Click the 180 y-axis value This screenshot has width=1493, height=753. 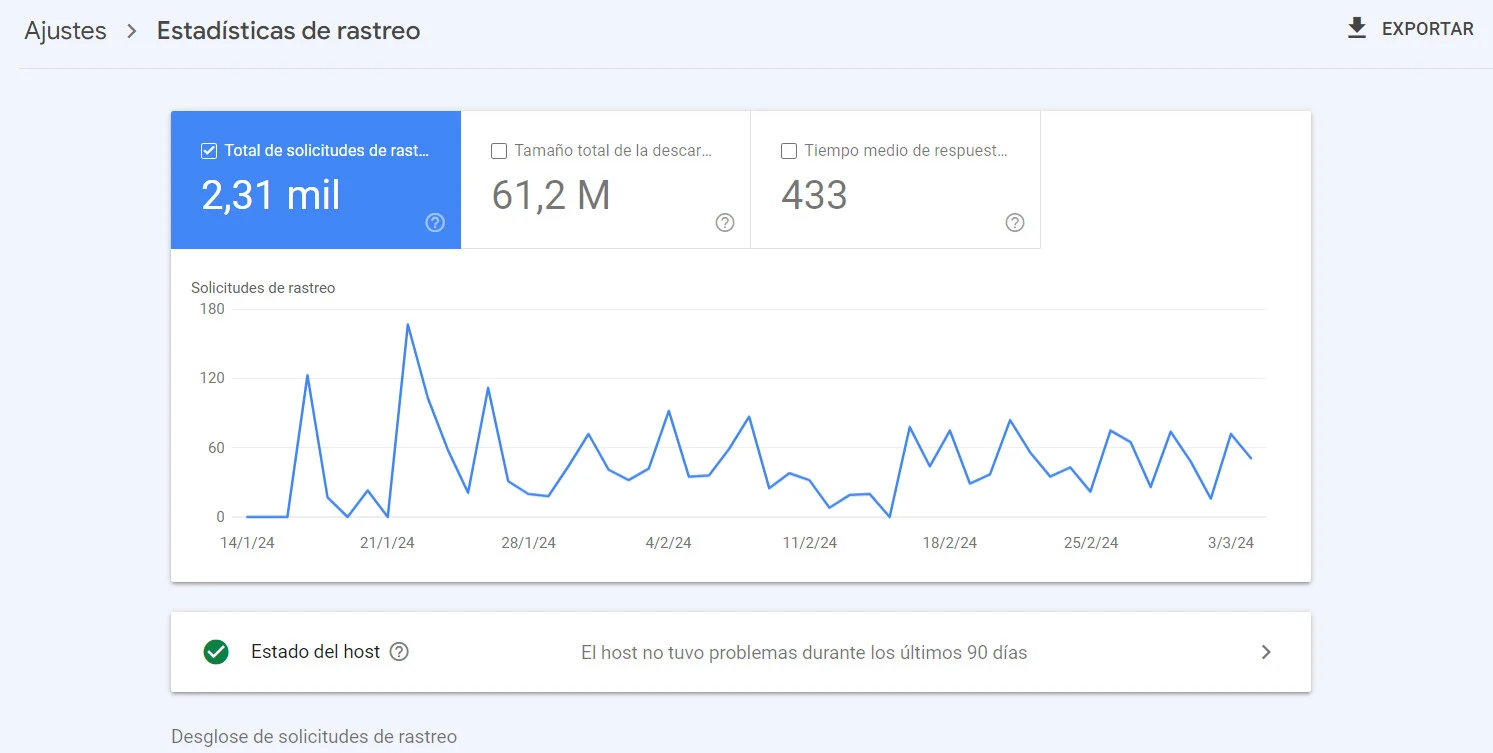[212, 309]
